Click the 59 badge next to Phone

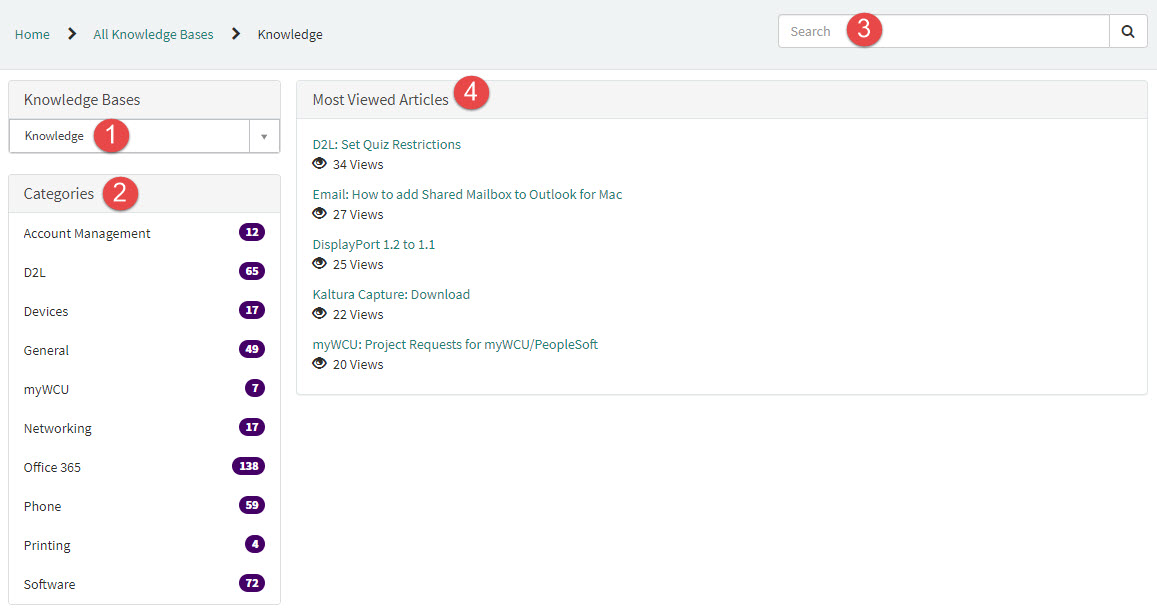[x=251, y=504]
